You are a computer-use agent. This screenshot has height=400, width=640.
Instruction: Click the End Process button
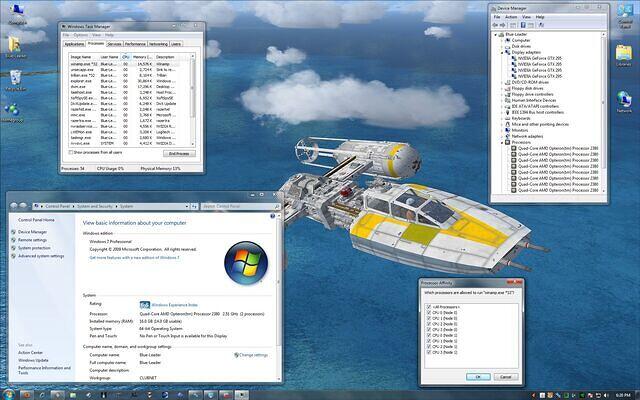177,153
